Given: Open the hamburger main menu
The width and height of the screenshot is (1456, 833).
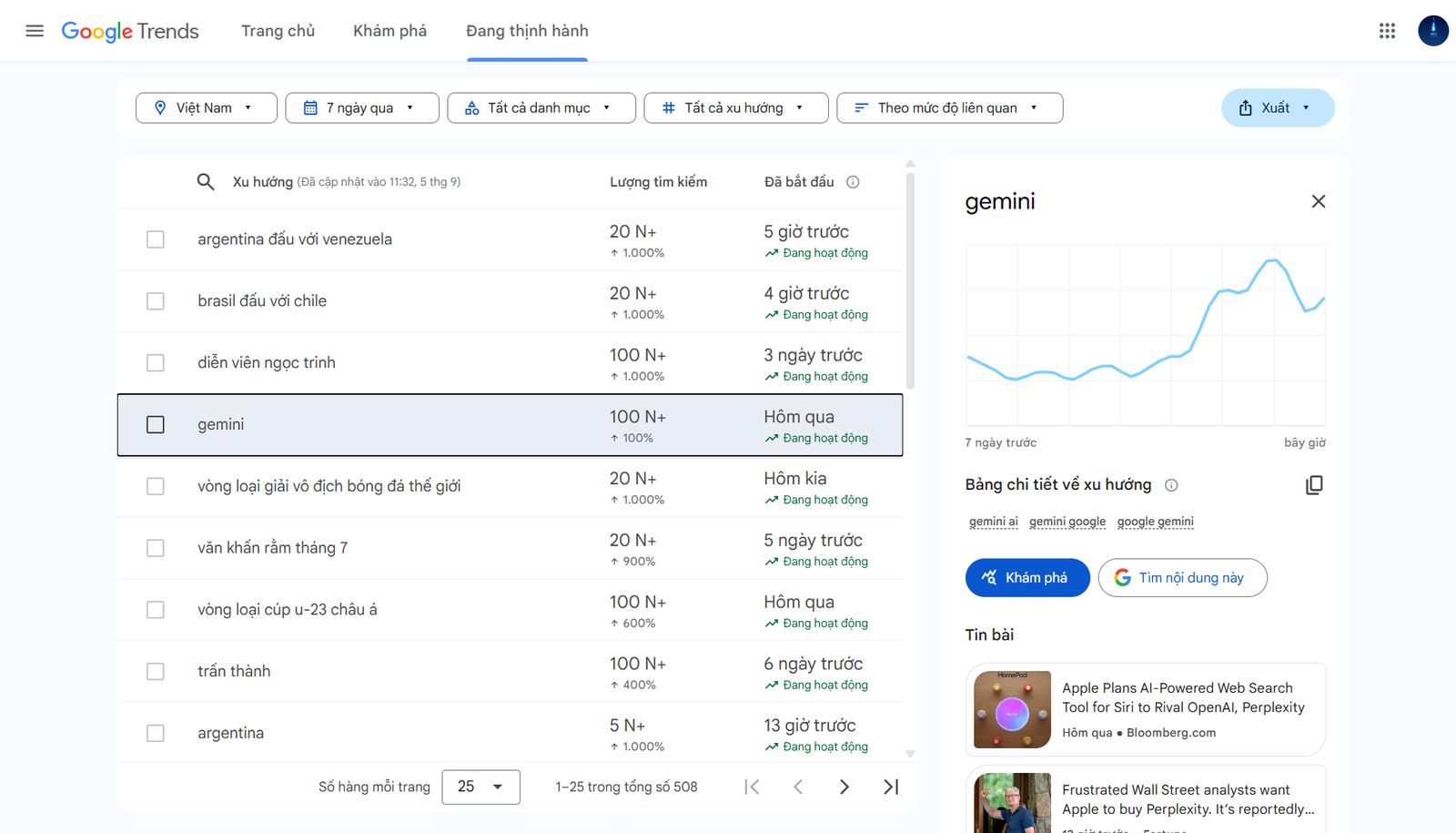Looking at the screenshot, I should (35, 31).
